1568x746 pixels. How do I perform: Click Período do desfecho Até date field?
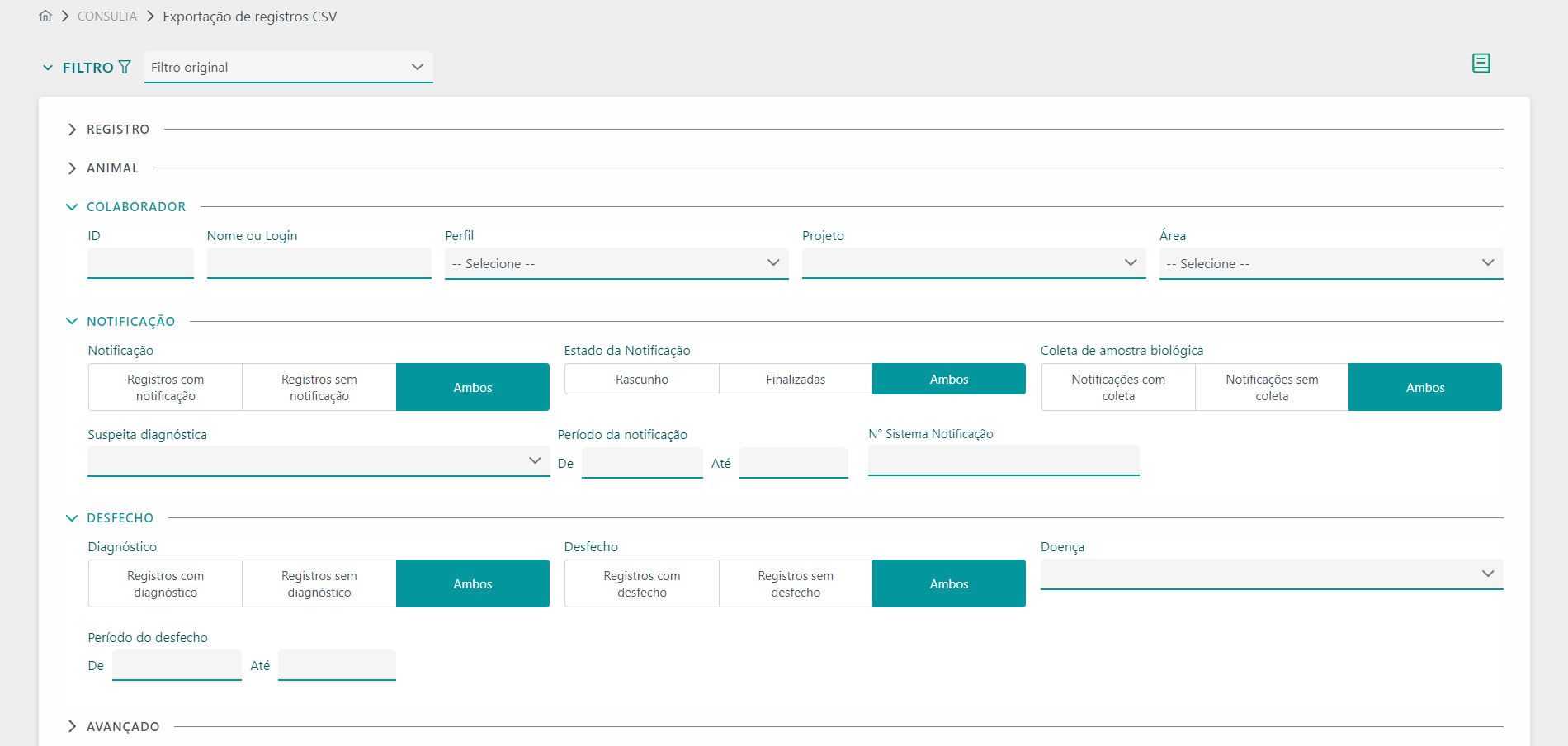[x=337, y=665]
